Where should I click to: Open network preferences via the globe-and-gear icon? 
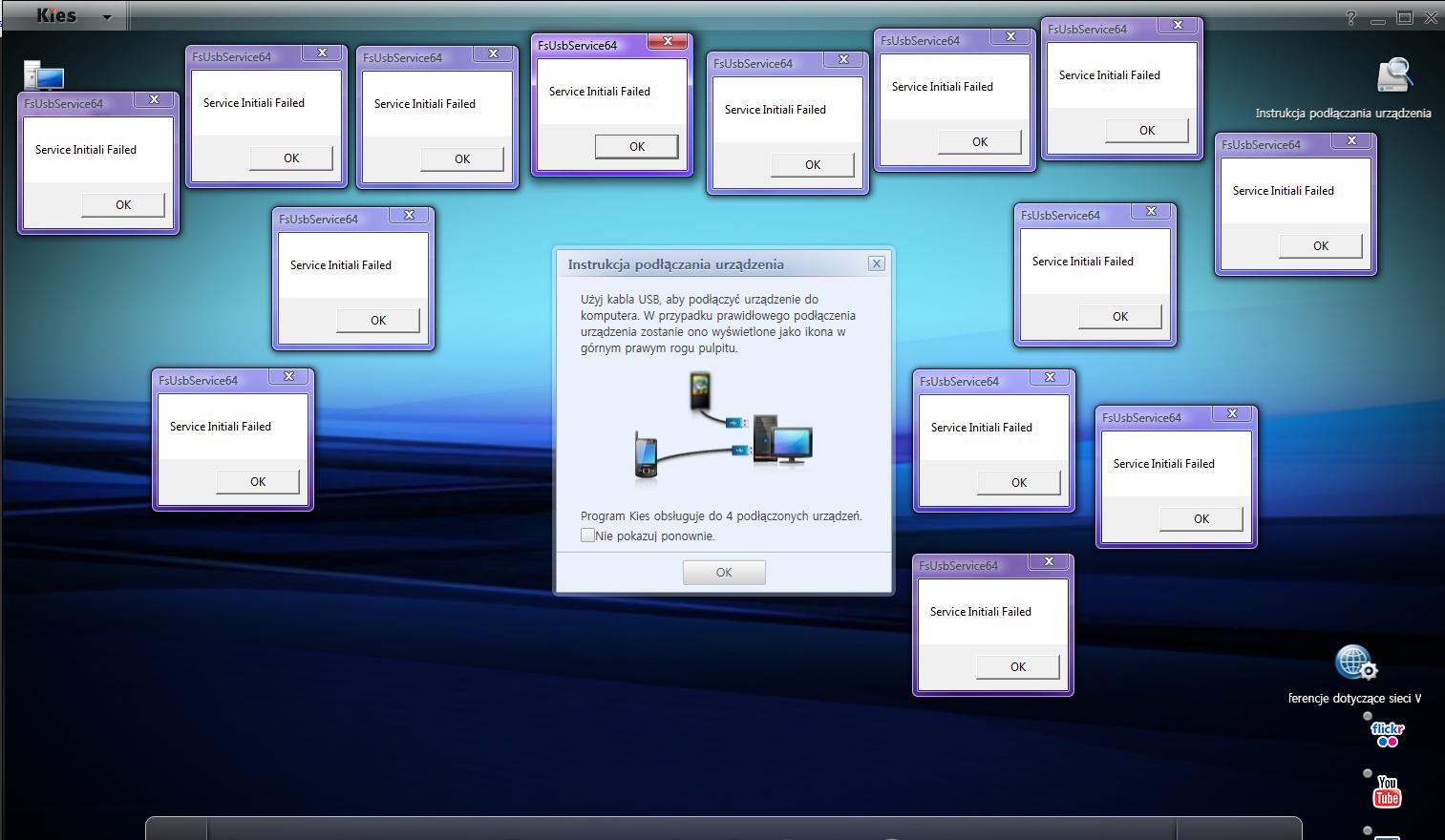click(x=1355, y=662)
